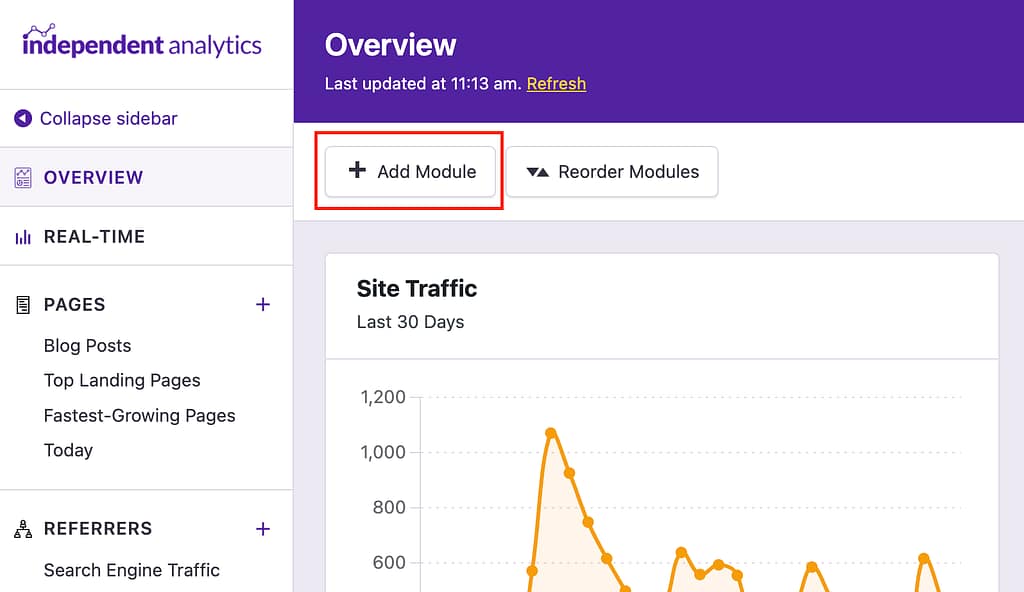Click the Referrers hierarchy icon
Screen dimensions: 1024x592
(x=22, y=528)
